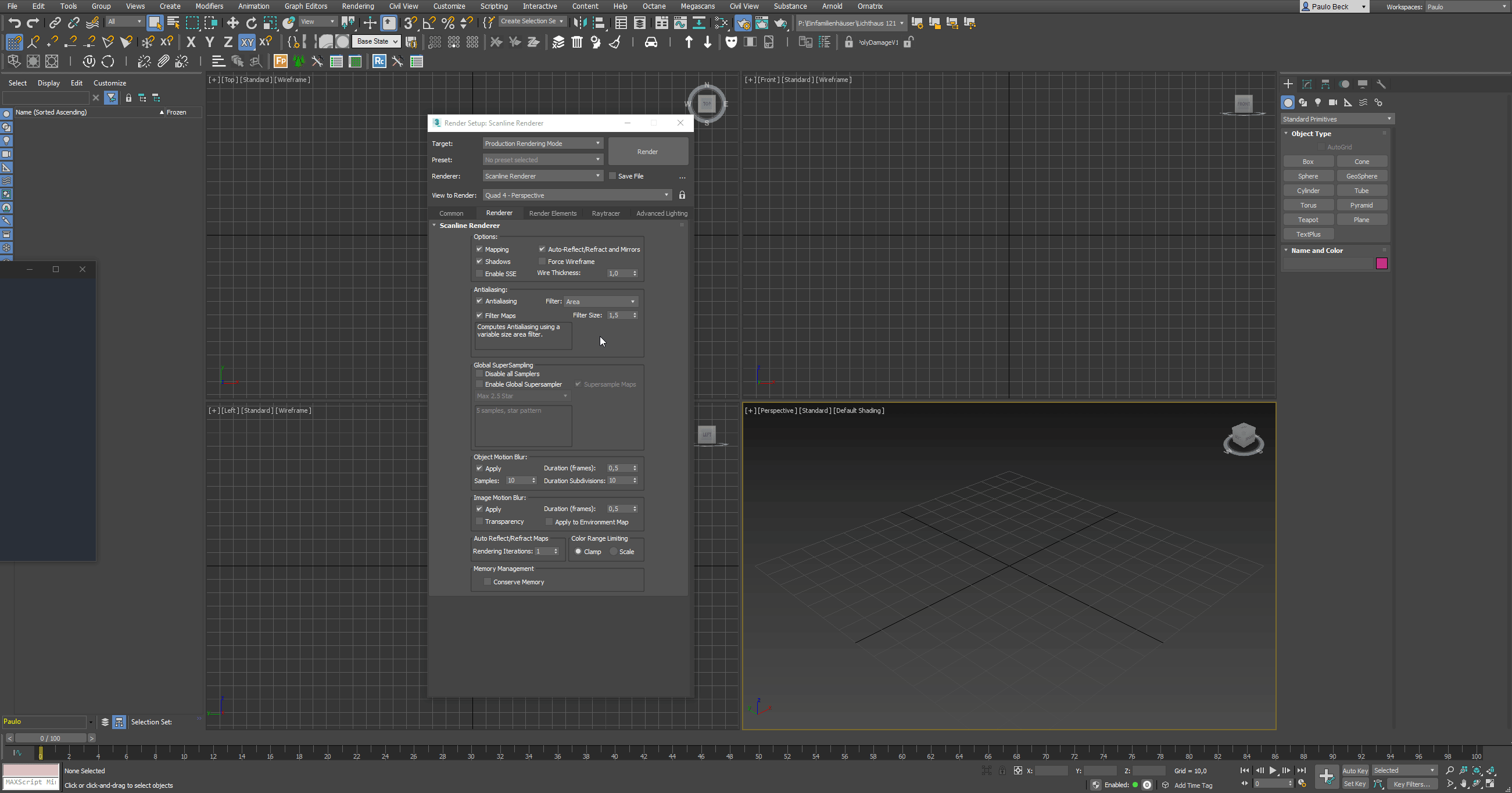Viewport: 1512px width, 793px height.
Task: Open the Modify panel tab icon
Action: point(1306,84)
